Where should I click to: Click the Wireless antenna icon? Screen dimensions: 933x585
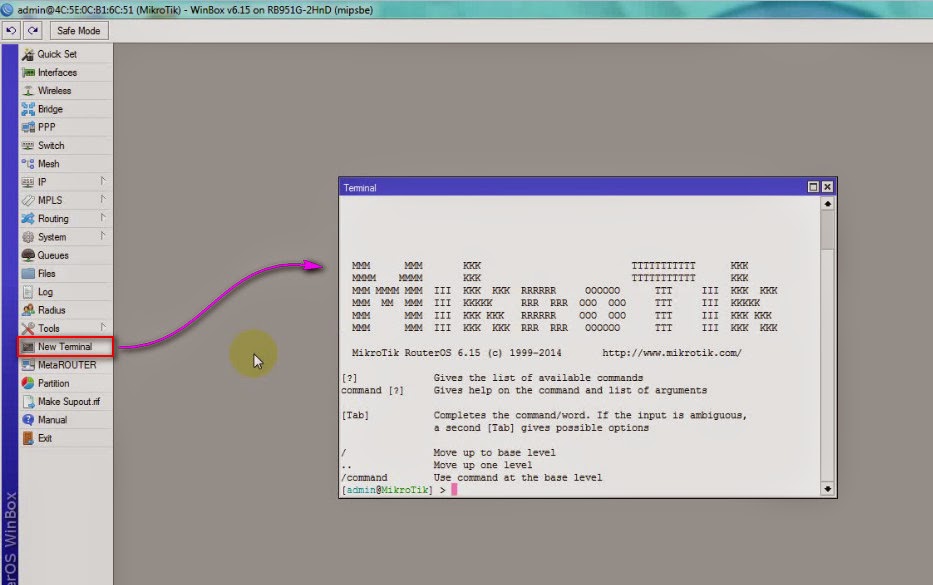(28, 90)
